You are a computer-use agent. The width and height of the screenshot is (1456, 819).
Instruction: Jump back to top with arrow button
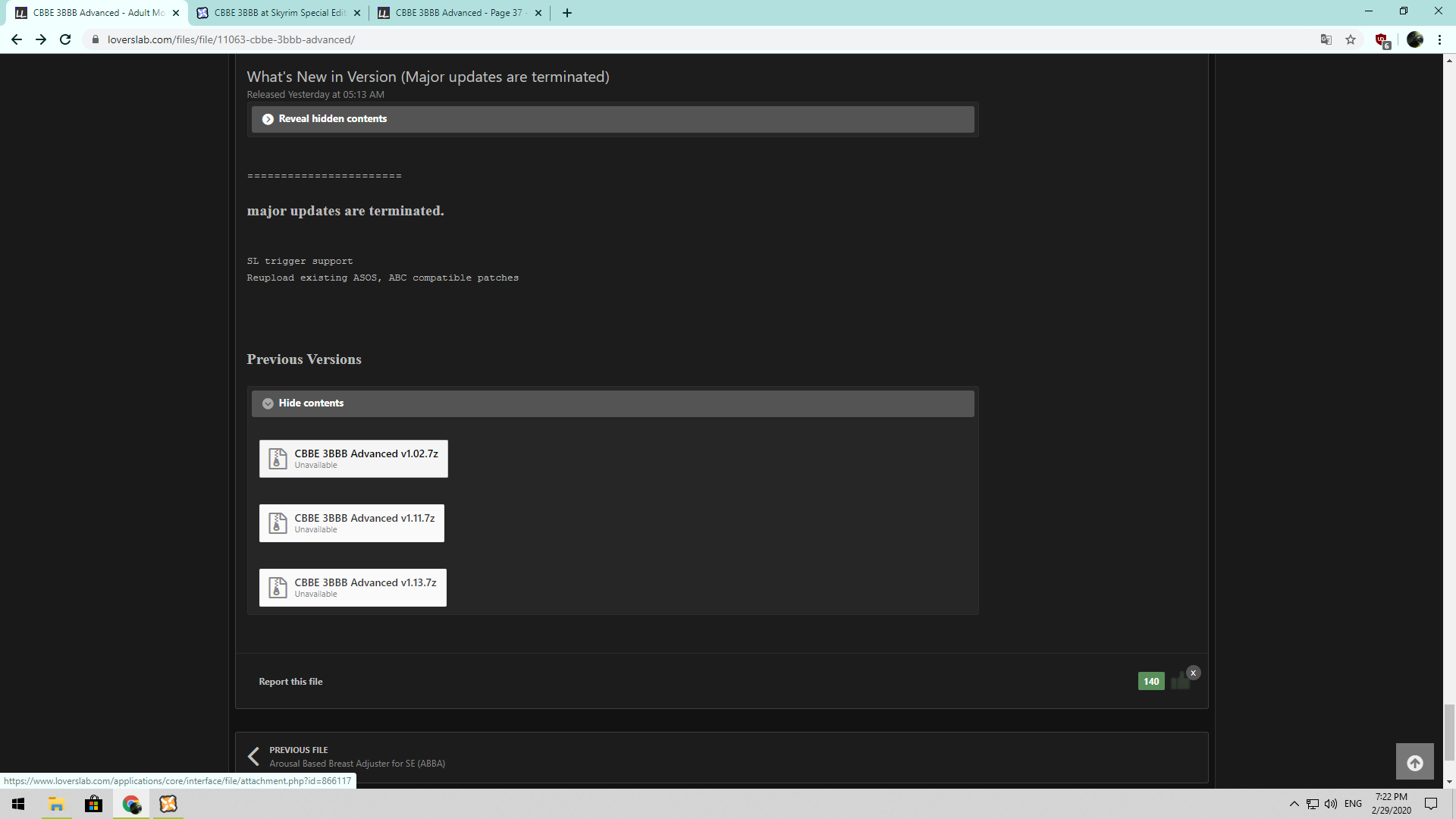pyautogui.click(x=1415, y=762)
